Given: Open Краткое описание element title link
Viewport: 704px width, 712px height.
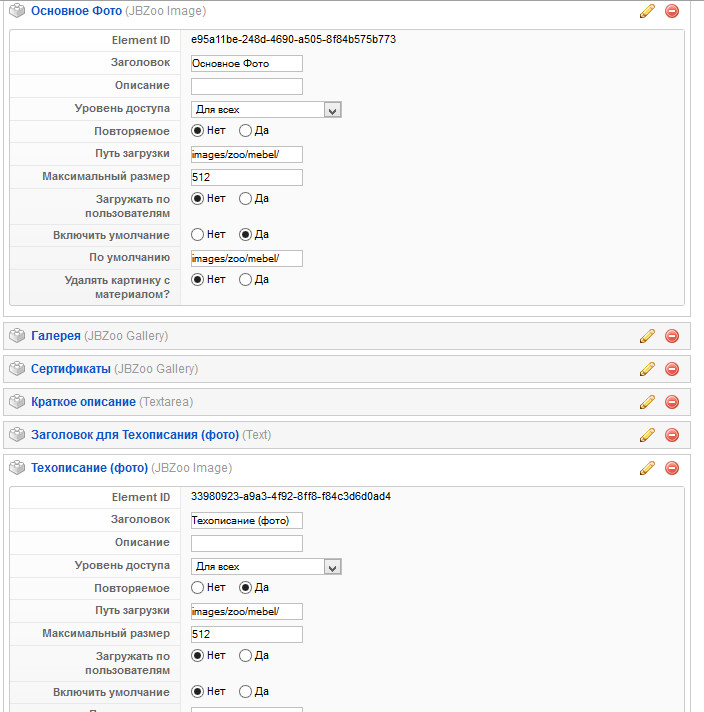Looking at the screenshot, I should (83, 402).
